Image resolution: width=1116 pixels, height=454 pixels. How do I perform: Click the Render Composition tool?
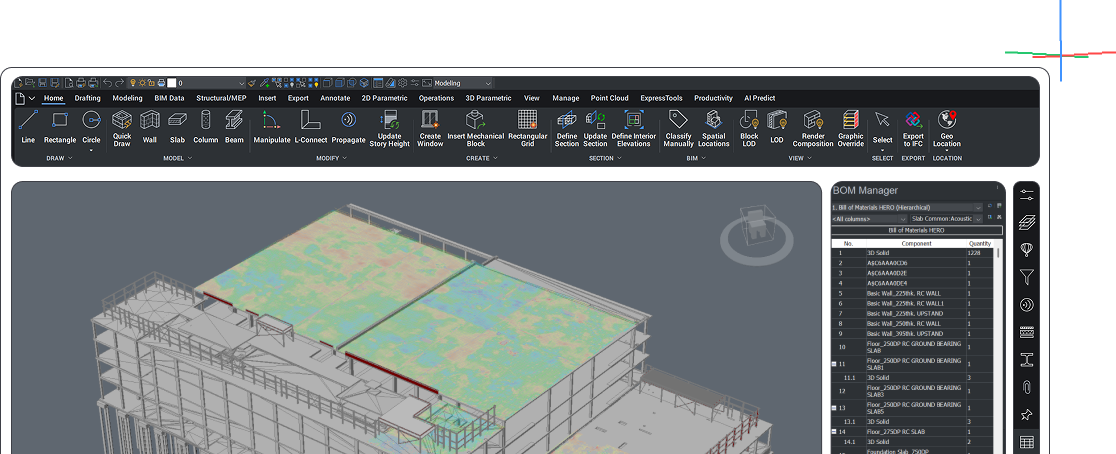pos(813,128)
